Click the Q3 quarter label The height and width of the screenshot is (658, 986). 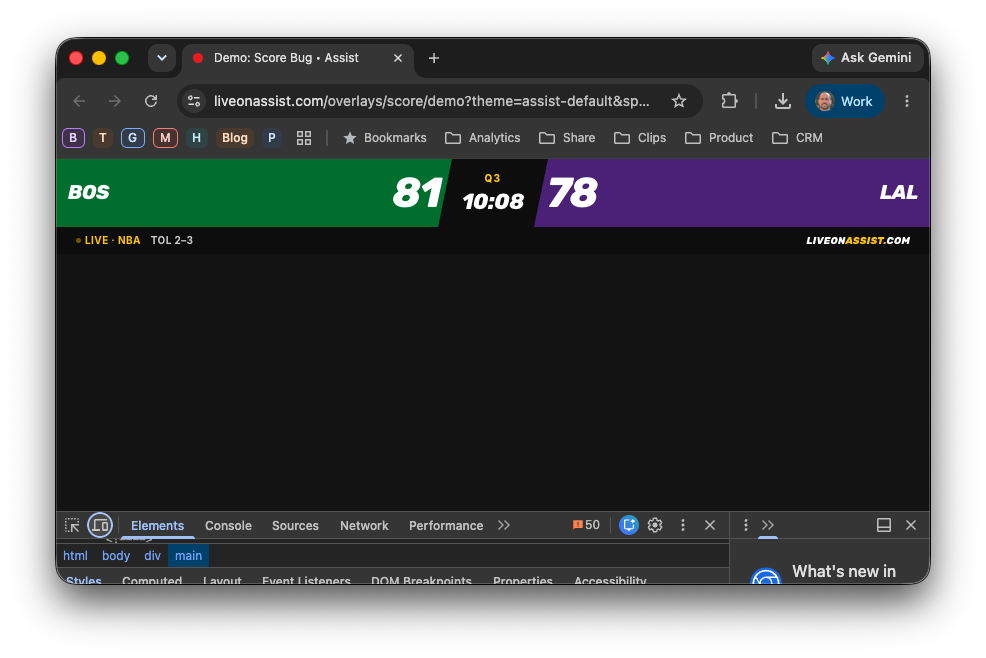pyautogui.click(x=492, y=178)
